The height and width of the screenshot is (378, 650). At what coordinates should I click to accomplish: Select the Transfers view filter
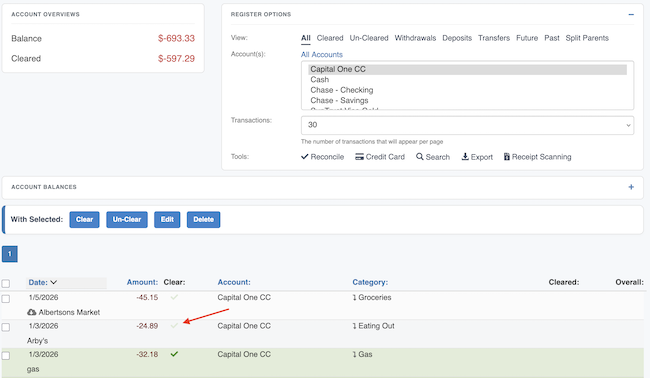click(494, 38)
